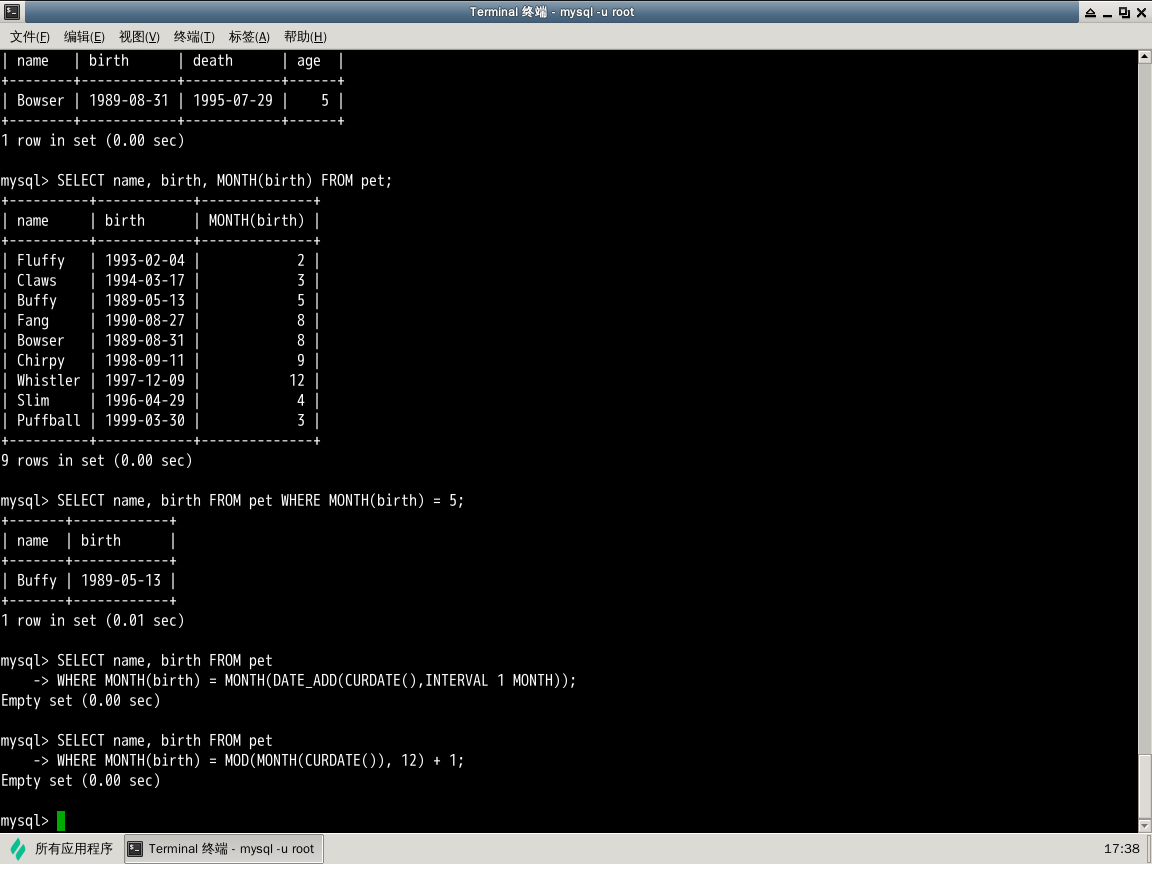Close the mysql terminal window

point(1141,12)
